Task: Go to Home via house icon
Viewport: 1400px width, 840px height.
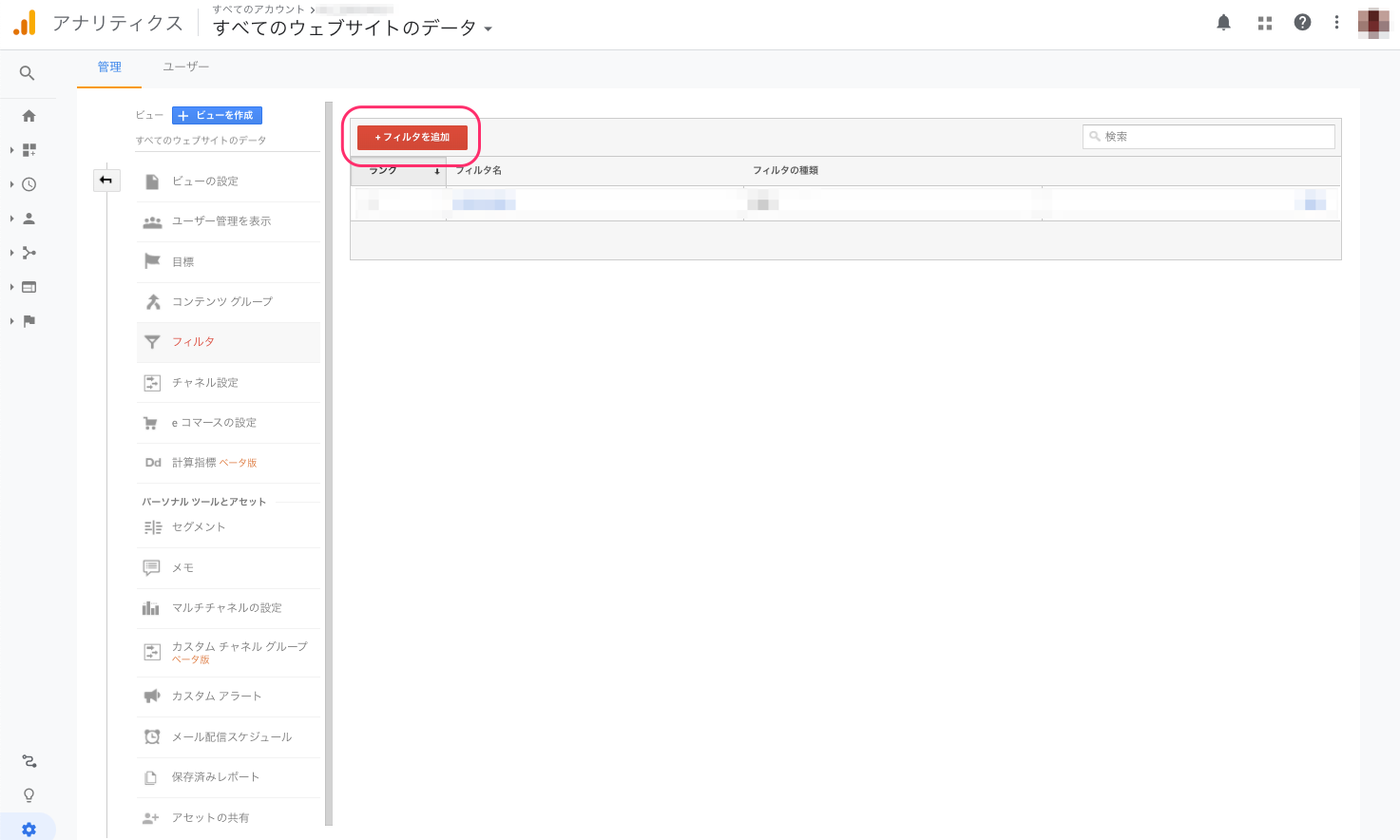Action: pyautogui.click(x=29, y=116)
